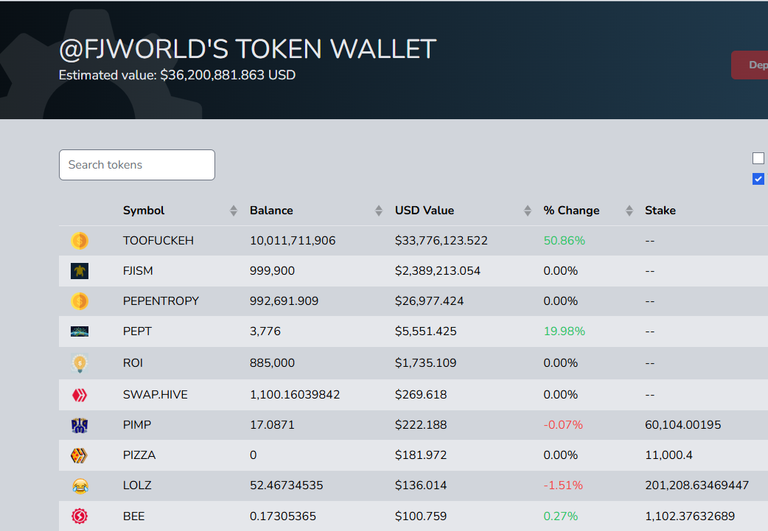
Task: Click balance 10,011,711,906
Action: coord(292,241)
